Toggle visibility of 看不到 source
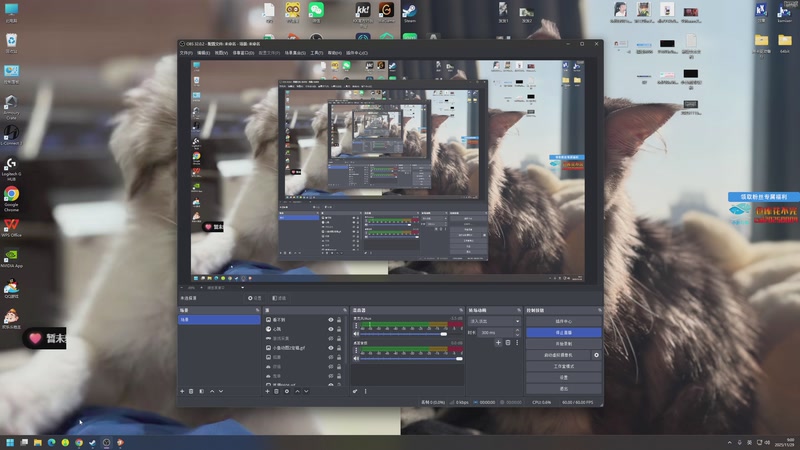 point(331,320)
